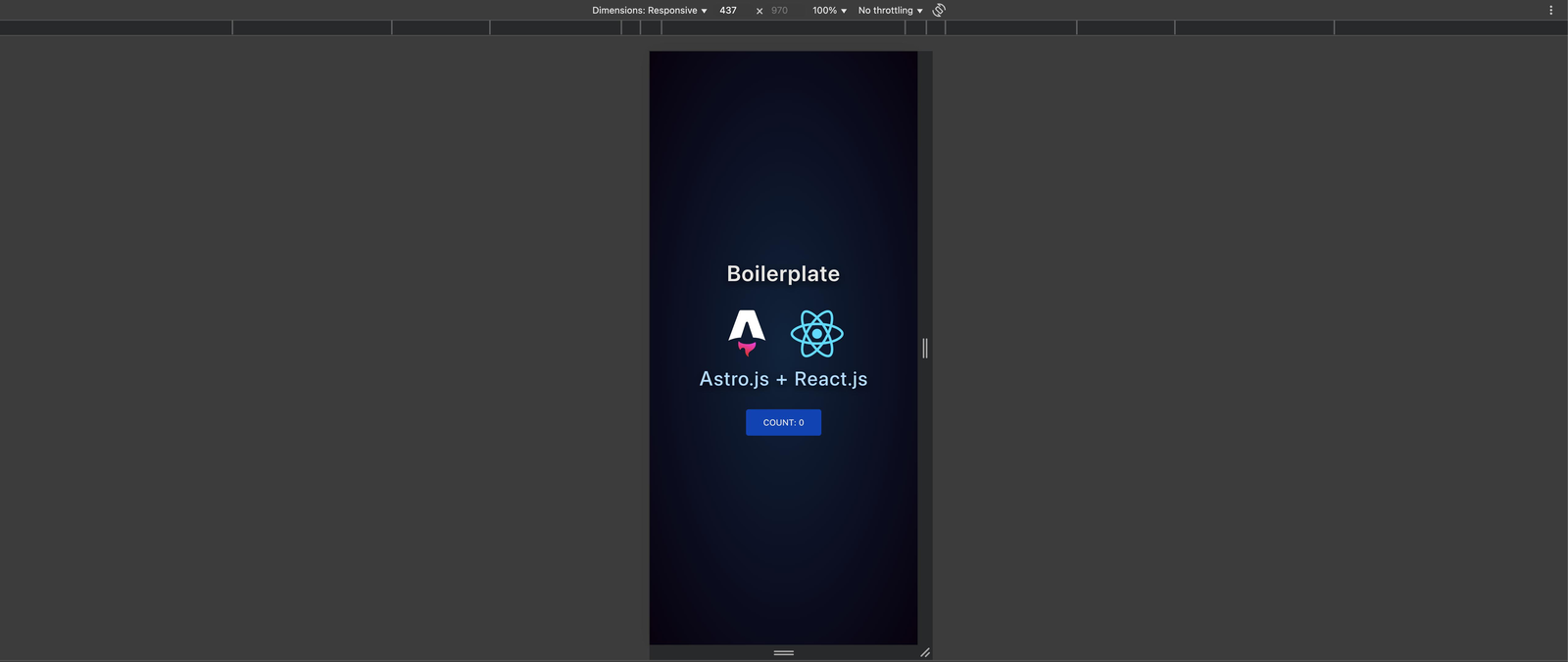
Task: Open the device toolbar more options menu
Action: click(x=1550, y=10)
